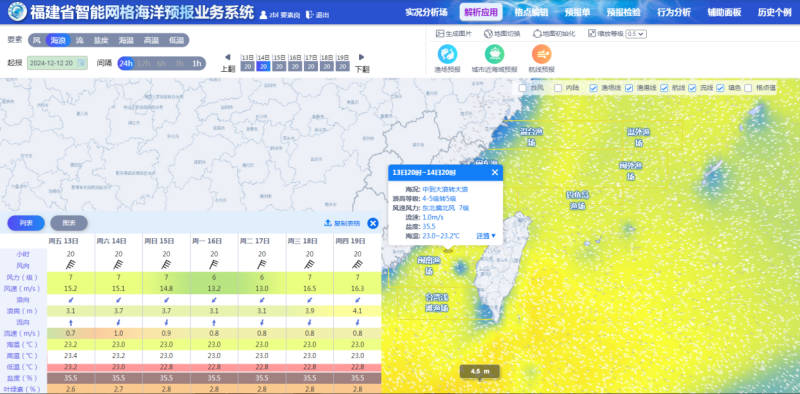Click the current direction arrow under 周一 16日

pyautogui.click(x=214, y=323)
